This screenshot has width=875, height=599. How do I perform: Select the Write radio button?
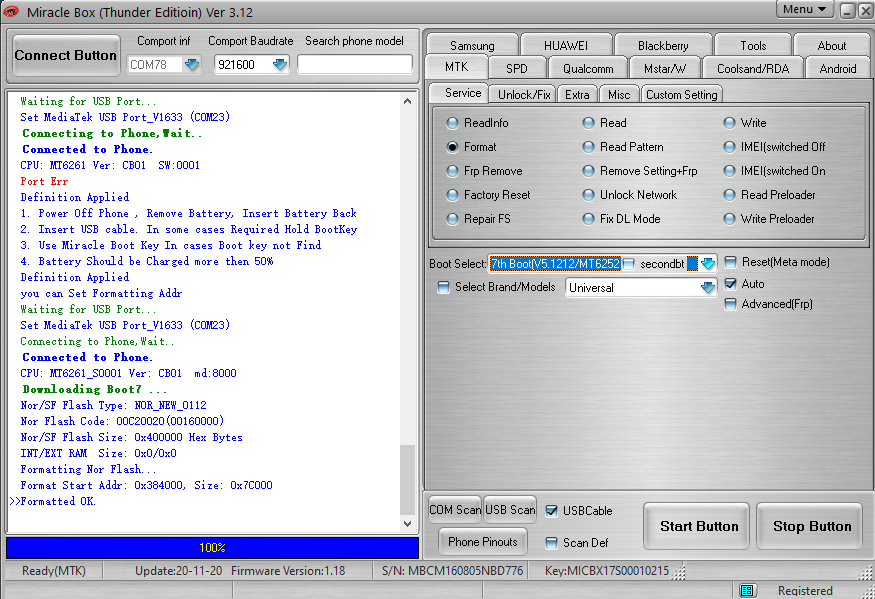coord(729,123)
